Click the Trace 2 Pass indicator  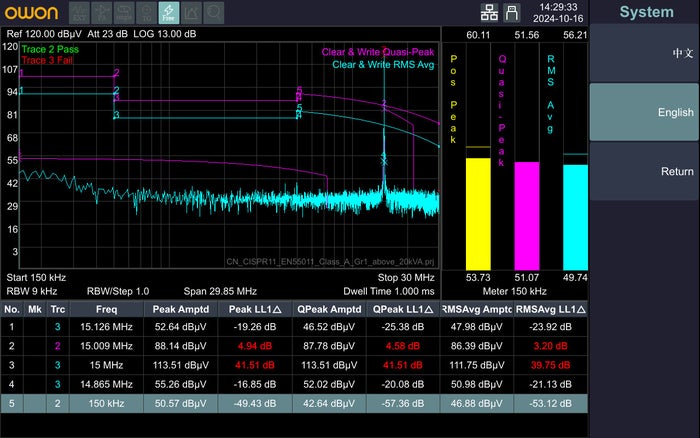pos(50,49)
